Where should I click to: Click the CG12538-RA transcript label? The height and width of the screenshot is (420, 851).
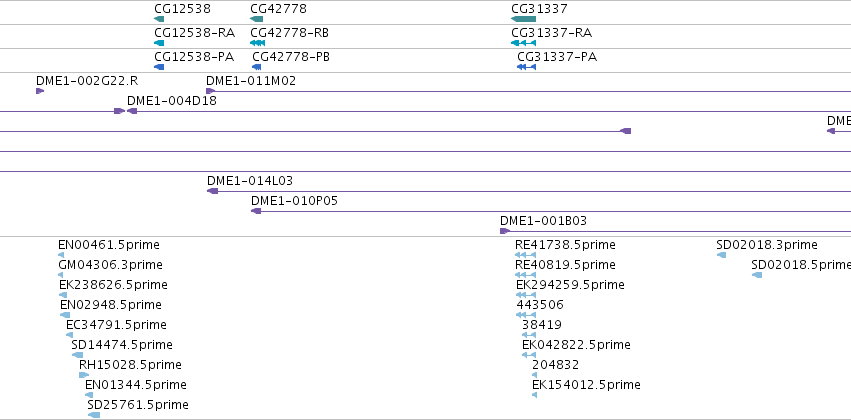pyautogui.click(x=194, y=33)
